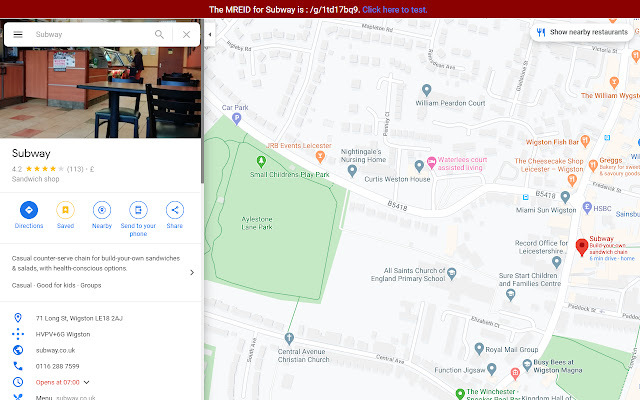Screen dimensions: 640x400
Task: Open the hamburger menu in search box
Action: 18,34
